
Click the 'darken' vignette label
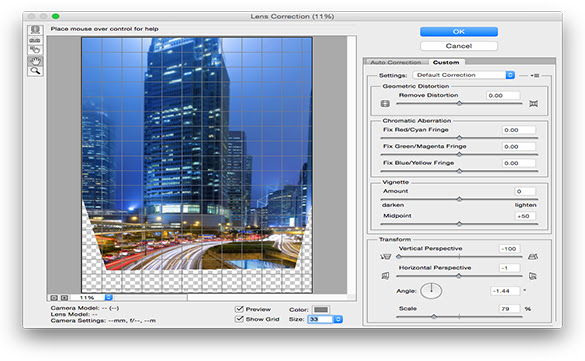click(393, 205)
